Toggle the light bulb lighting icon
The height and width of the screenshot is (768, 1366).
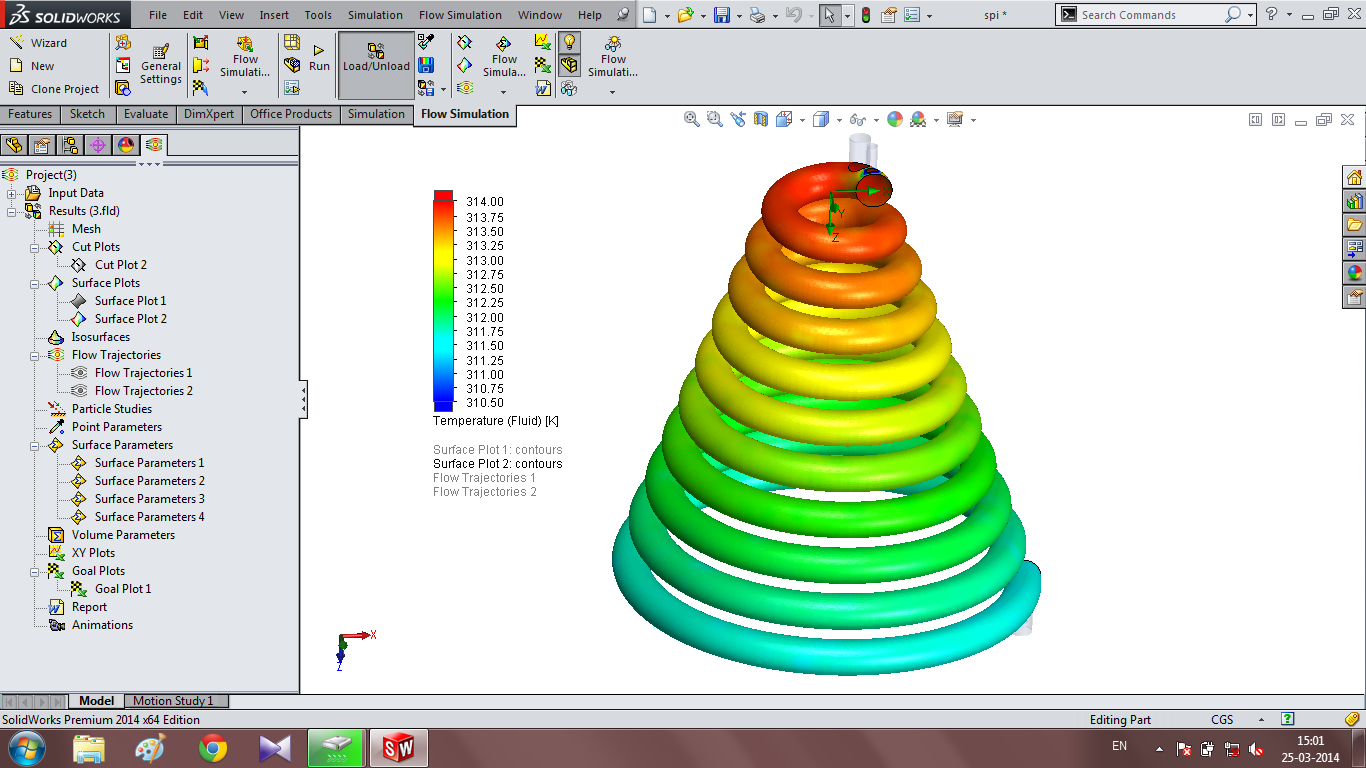tap(569, 42)
